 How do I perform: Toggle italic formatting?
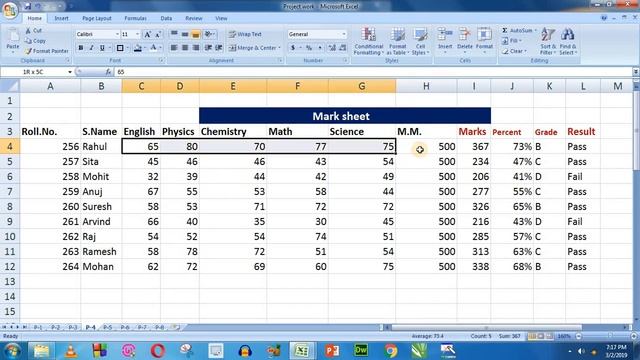[91, 48]
